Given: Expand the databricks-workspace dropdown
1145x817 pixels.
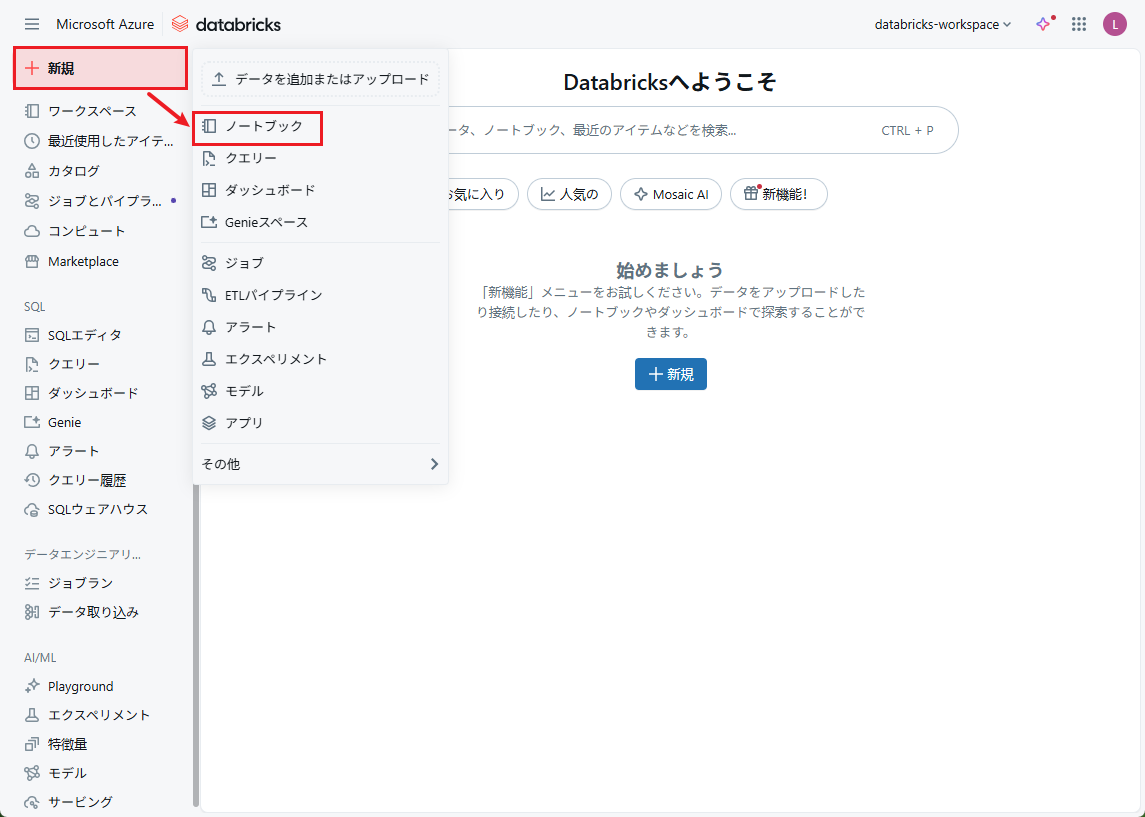Looking at the screenshot, I should [x=943, y=24].
